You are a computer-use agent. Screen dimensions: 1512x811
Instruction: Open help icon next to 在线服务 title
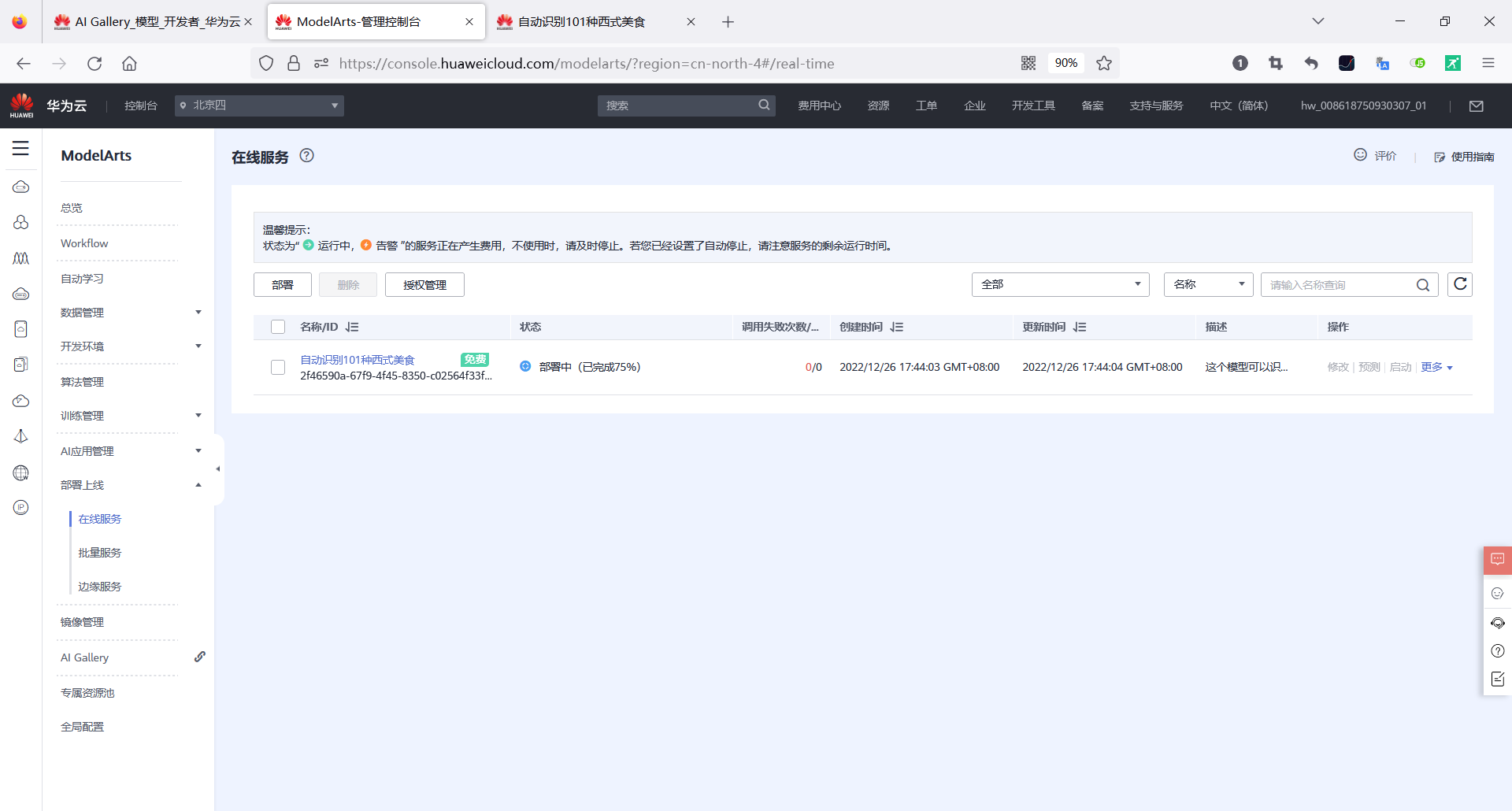coord(307,156)
